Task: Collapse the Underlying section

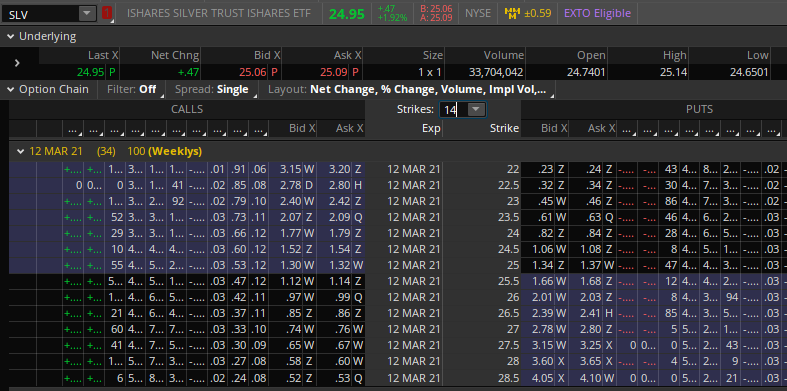Action: click(x=11, y=37)
